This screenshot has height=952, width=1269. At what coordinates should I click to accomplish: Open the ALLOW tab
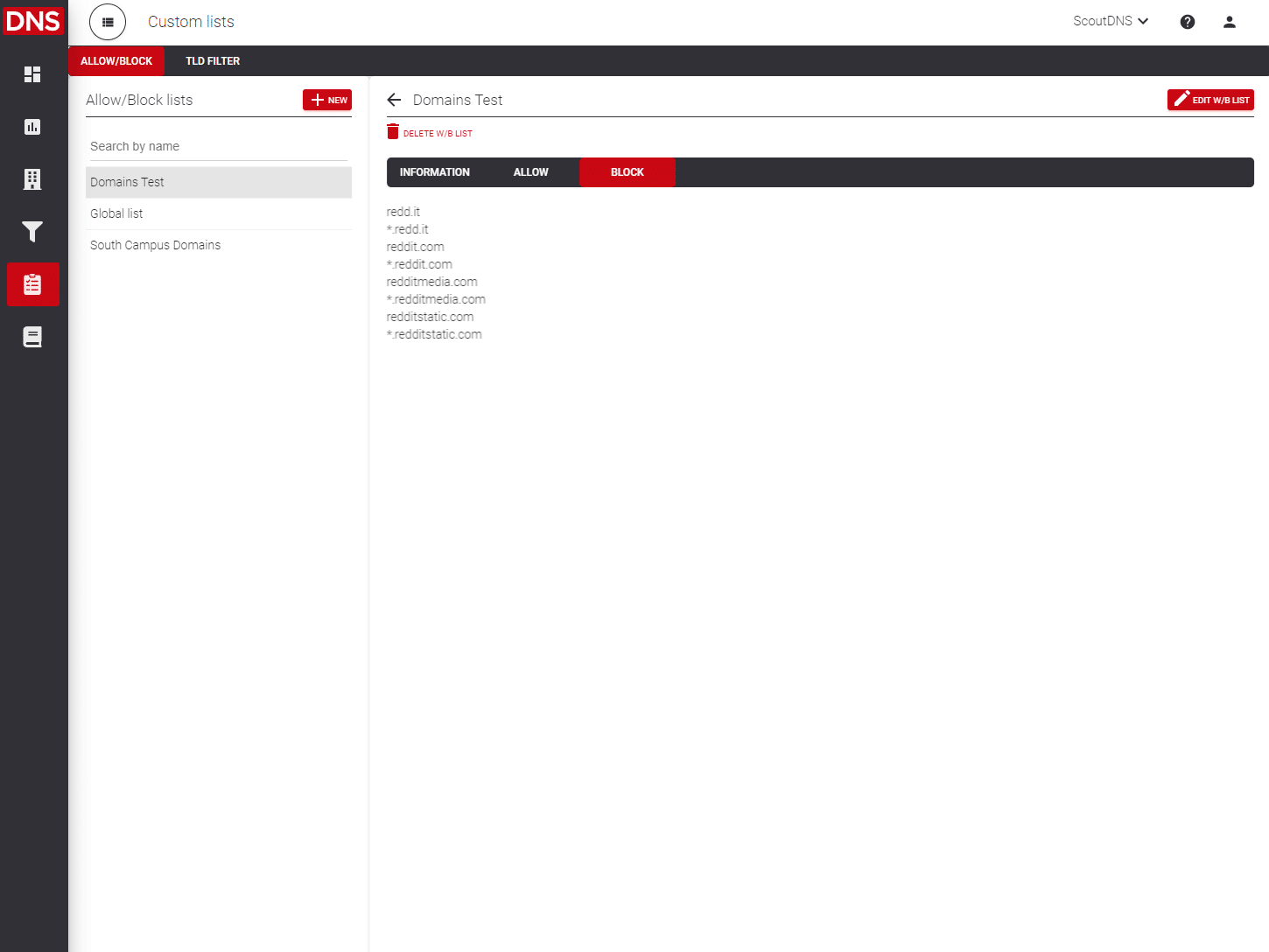pos(531,172)
